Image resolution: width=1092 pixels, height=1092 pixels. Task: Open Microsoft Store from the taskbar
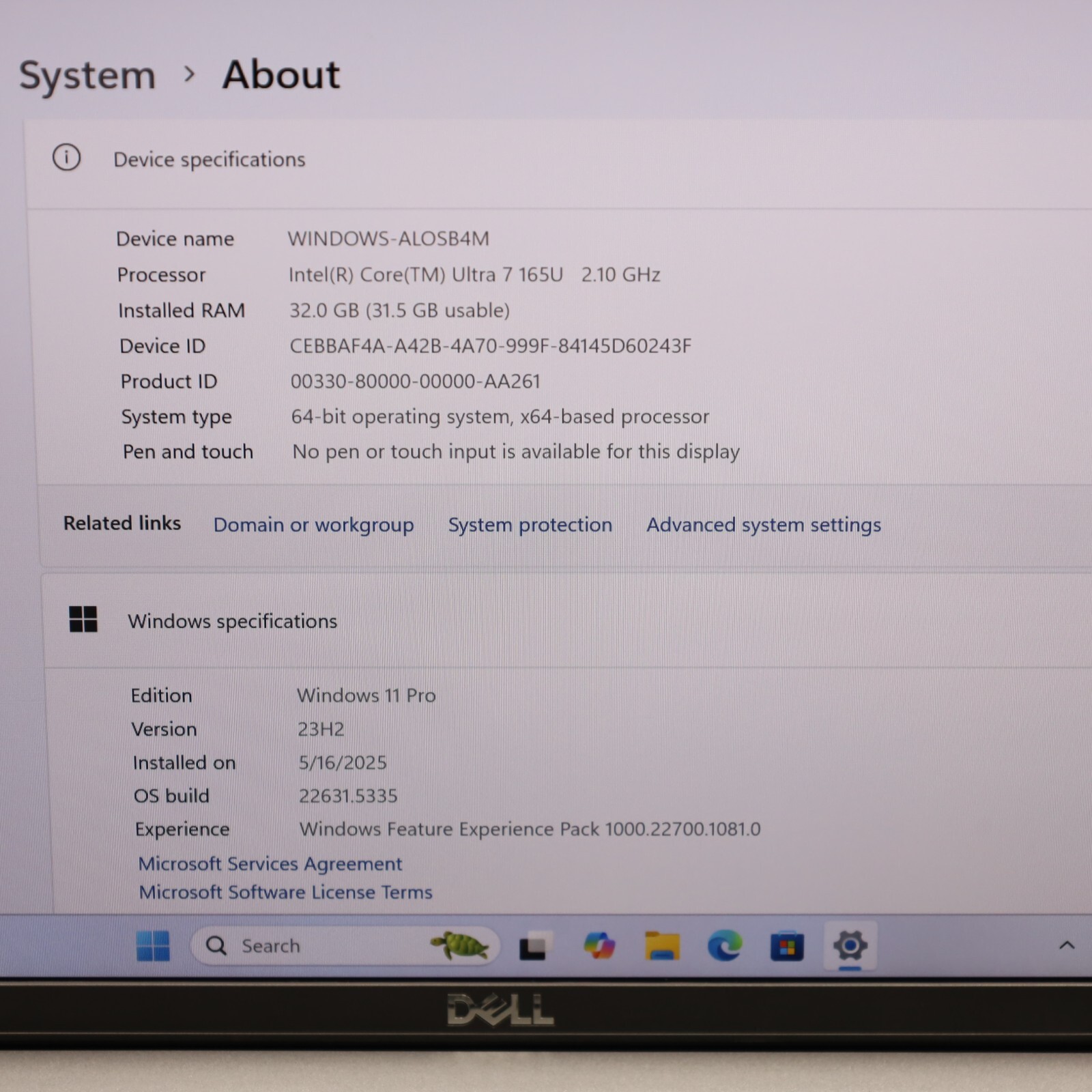(x=787, y=946)
